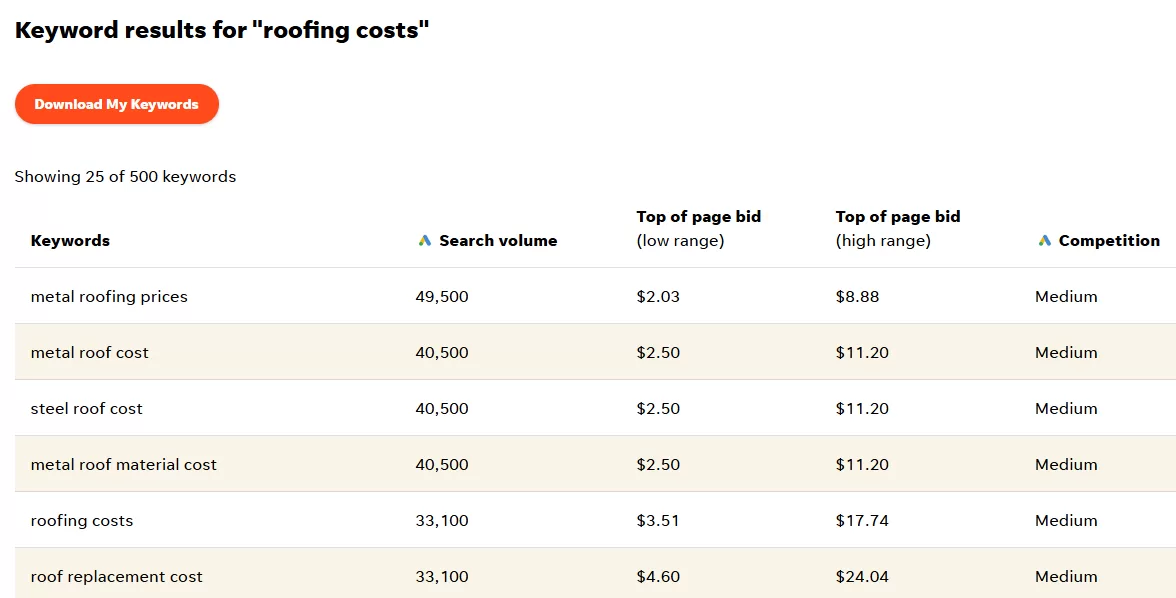This screenshot has width=1176, height=598.
Task: Click the $24.04 high range bid
Action: pos(862,577)
